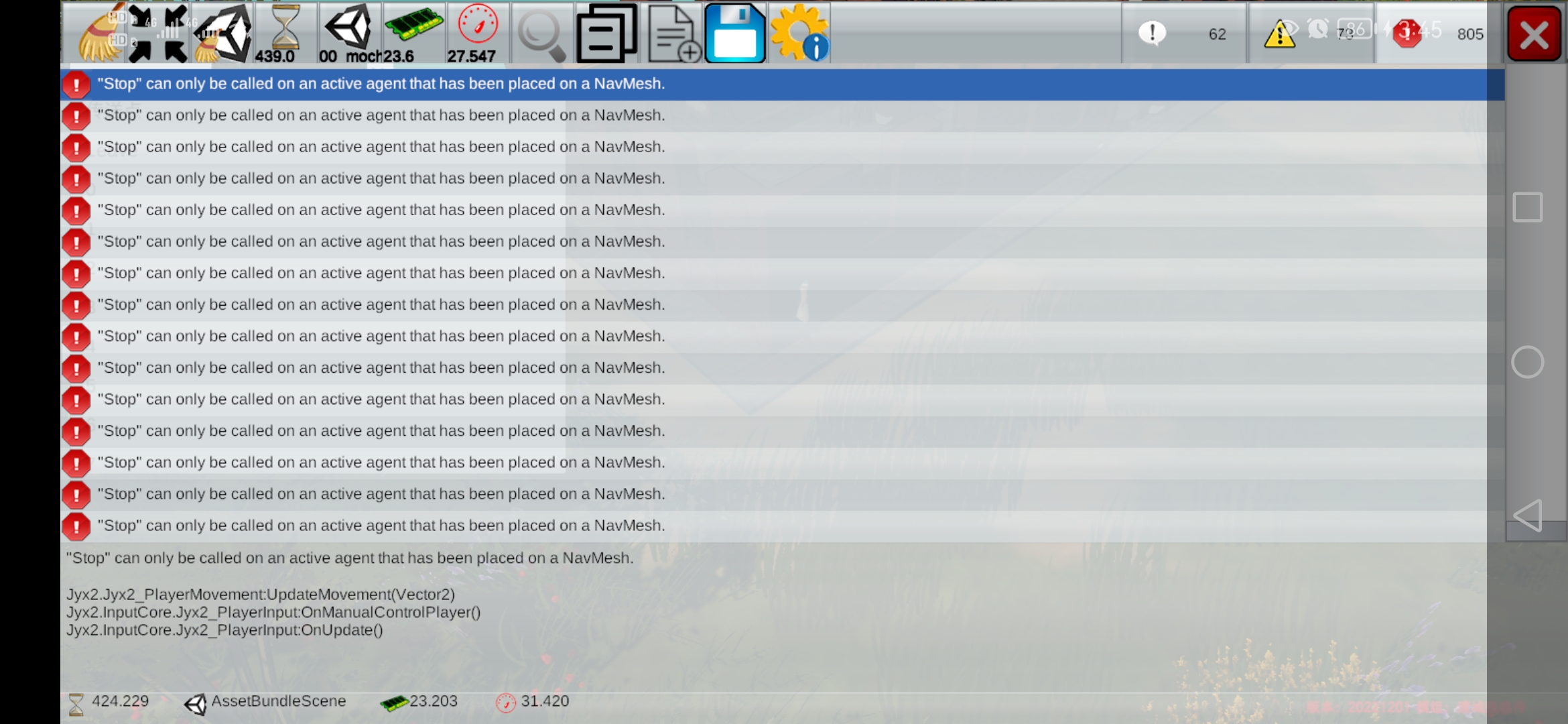The height and width of the screenshot is (724, 1568).
Task: Toggle clear-on-new-scene broom with Unity logo icon
Action: (x=222, y=34)
